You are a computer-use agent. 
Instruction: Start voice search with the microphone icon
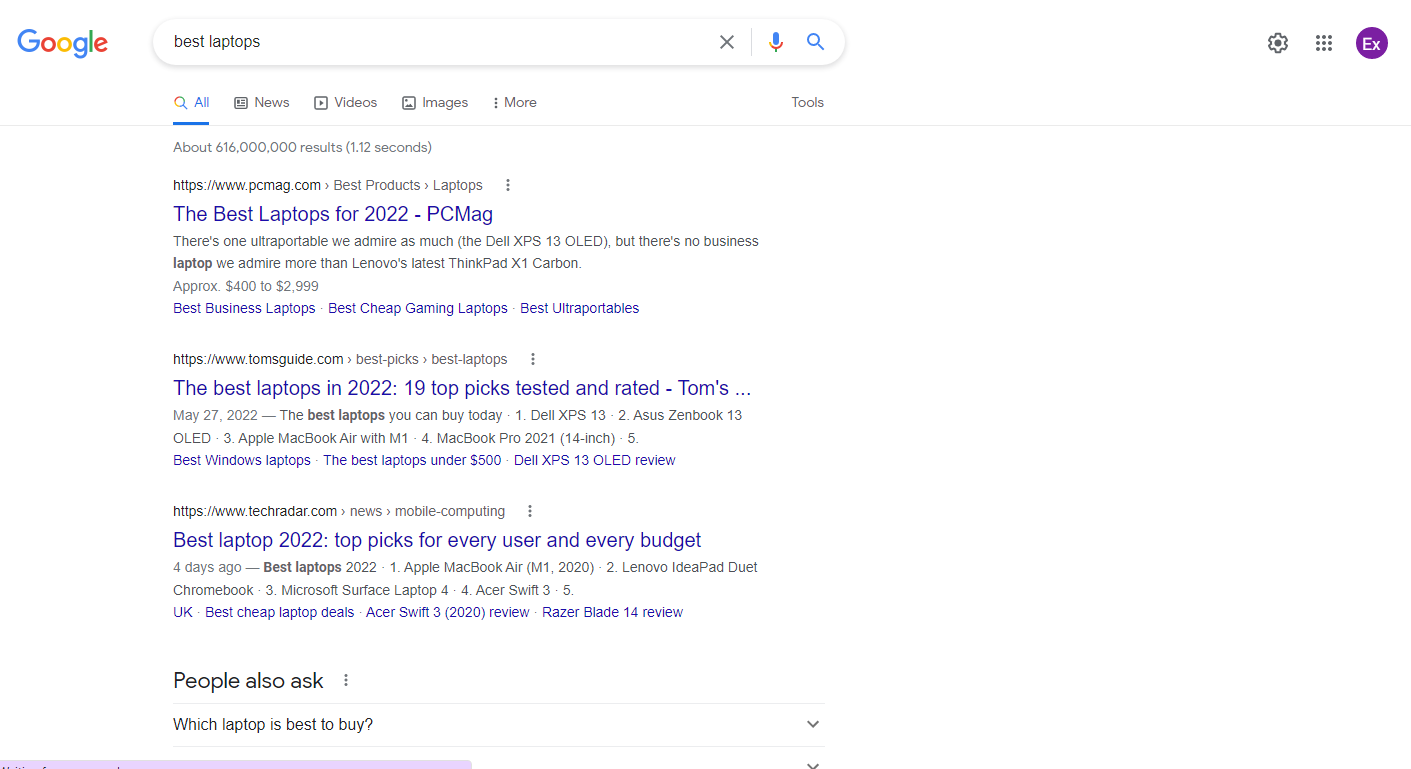[x=776, y=42]
